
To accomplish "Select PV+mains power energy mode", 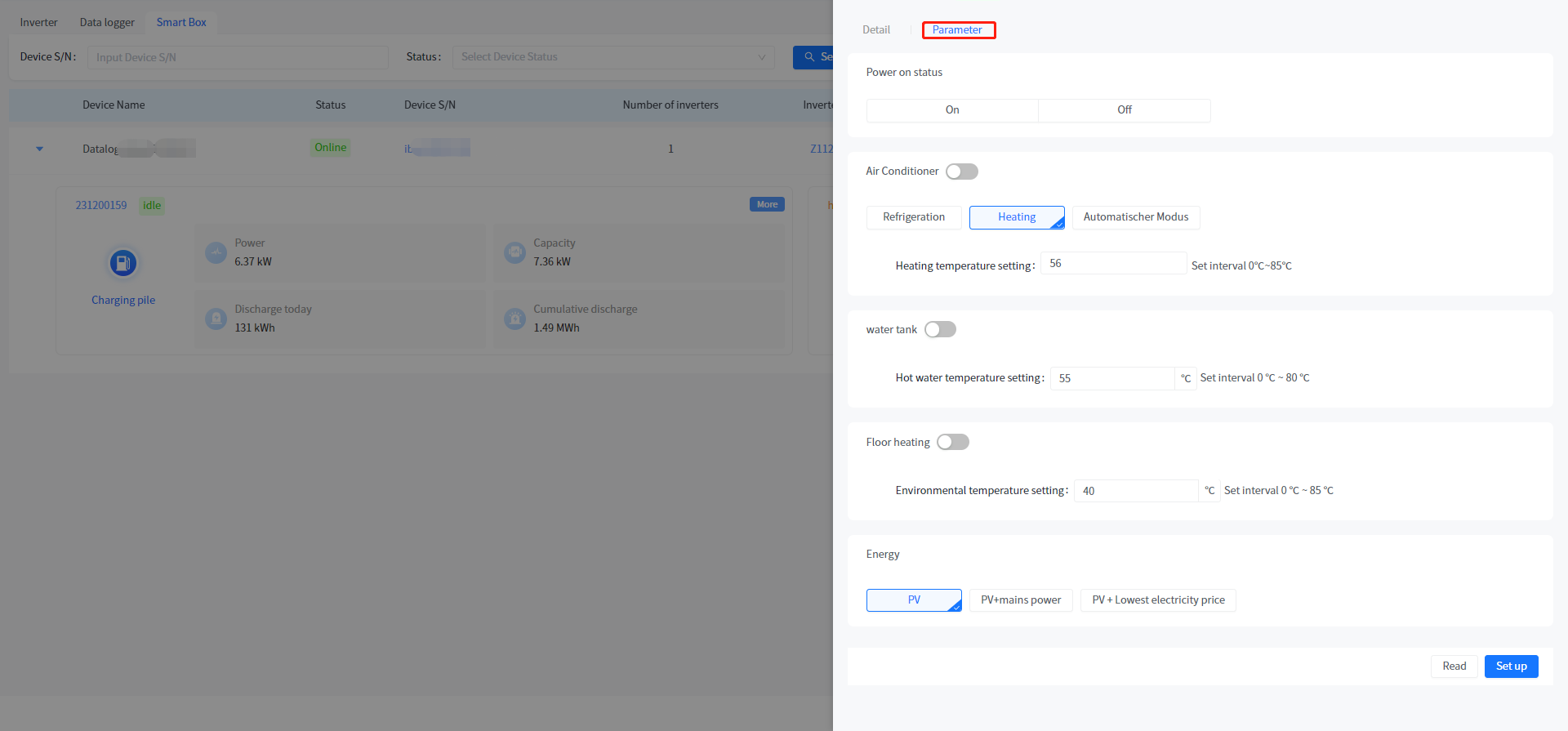I will pos(1020,600).
